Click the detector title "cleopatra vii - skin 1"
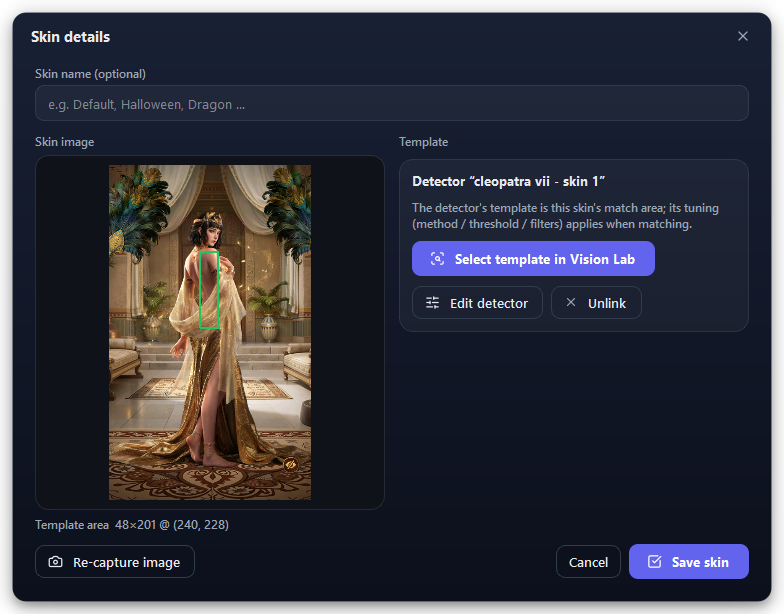Image resolution: width=784 pixels, height=614 pixels. click(508, 181)
